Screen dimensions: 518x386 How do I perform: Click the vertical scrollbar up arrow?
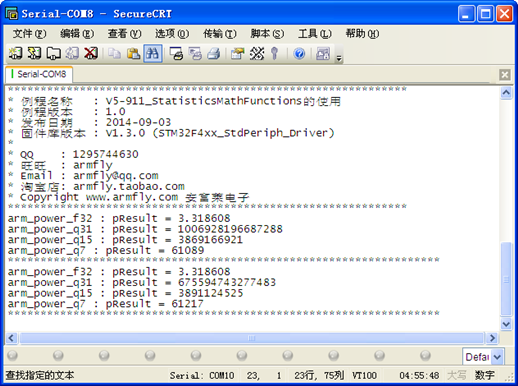(506, 92)
